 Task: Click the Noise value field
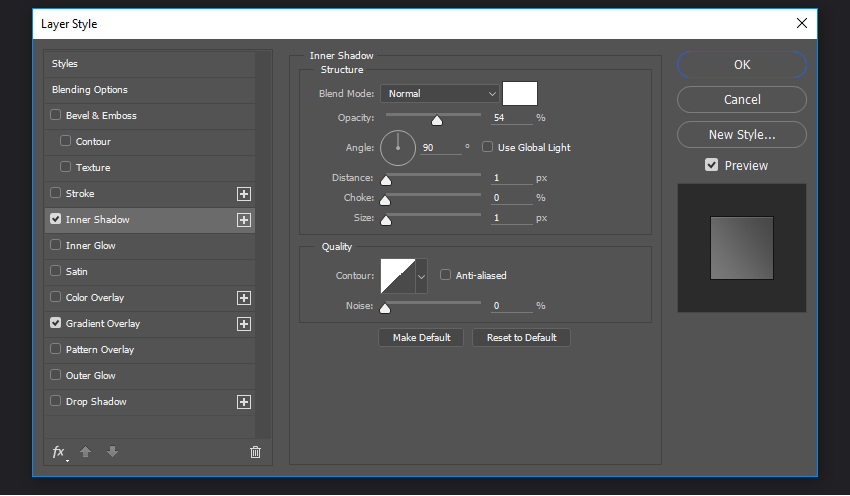[512, 306]
